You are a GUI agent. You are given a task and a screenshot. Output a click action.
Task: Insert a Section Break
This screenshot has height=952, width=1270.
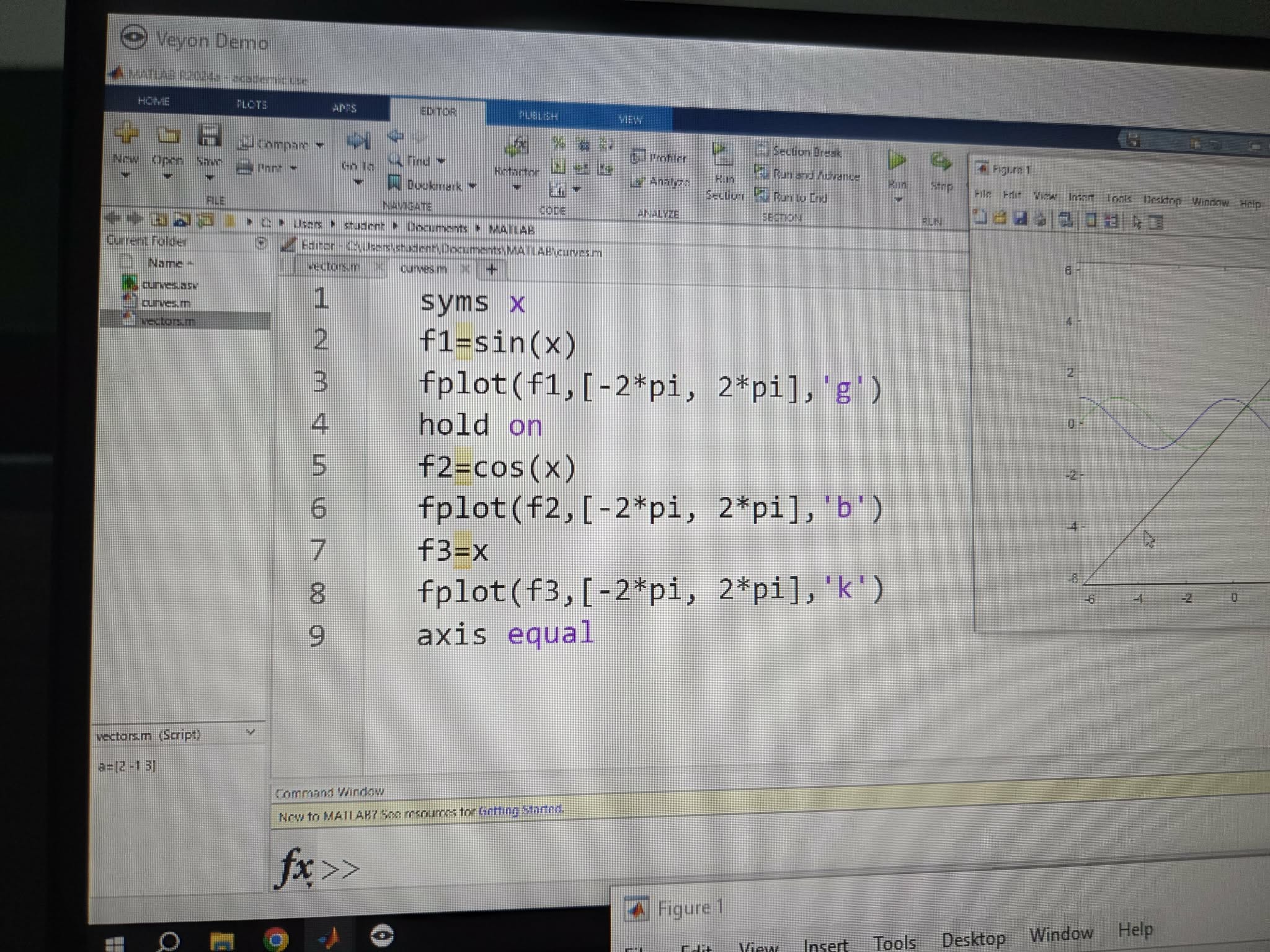pyautogui.click(x=799, y=151)
